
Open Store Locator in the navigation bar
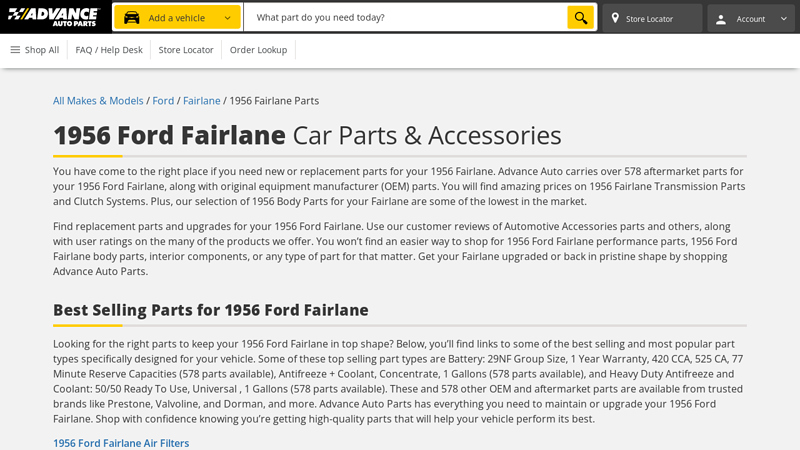(186, 50)
